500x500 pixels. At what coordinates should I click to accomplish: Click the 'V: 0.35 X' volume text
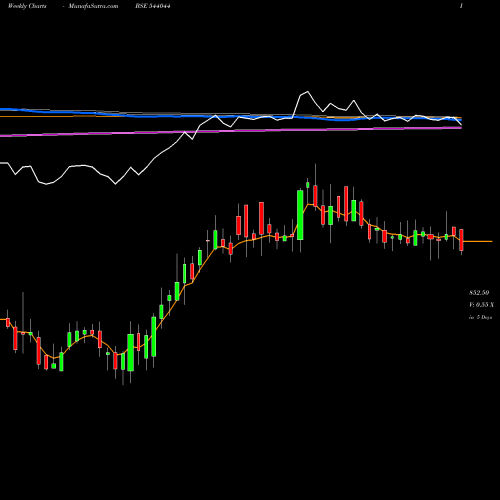point(481,305)
